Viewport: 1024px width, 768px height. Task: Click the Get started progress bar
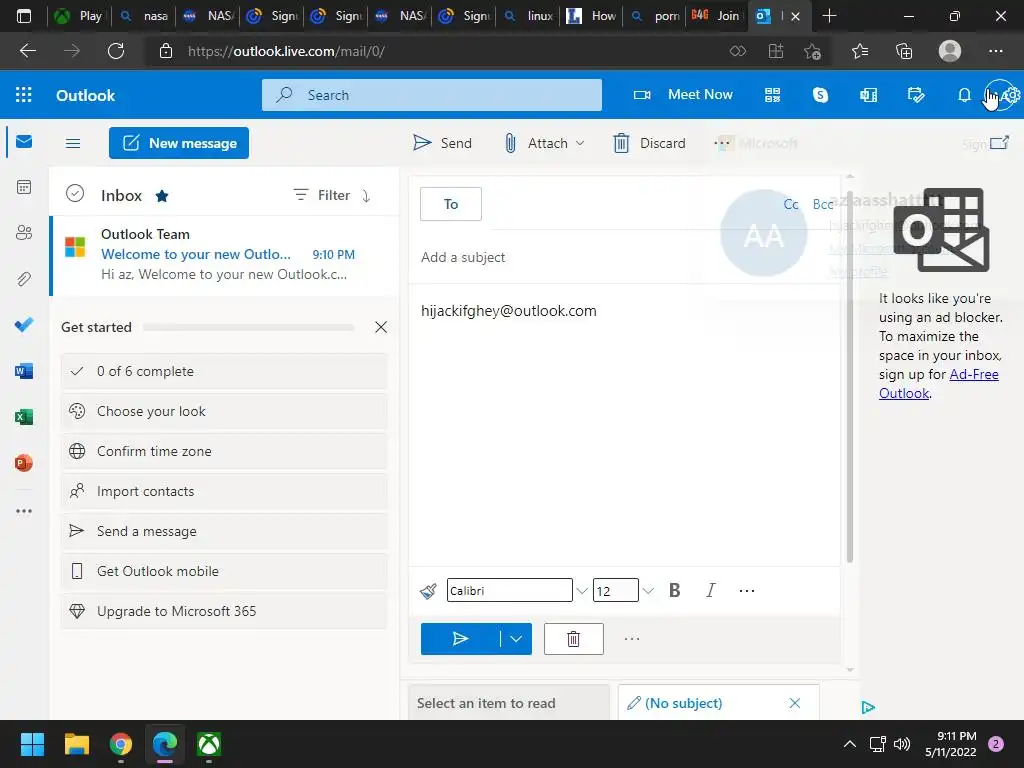248,327
